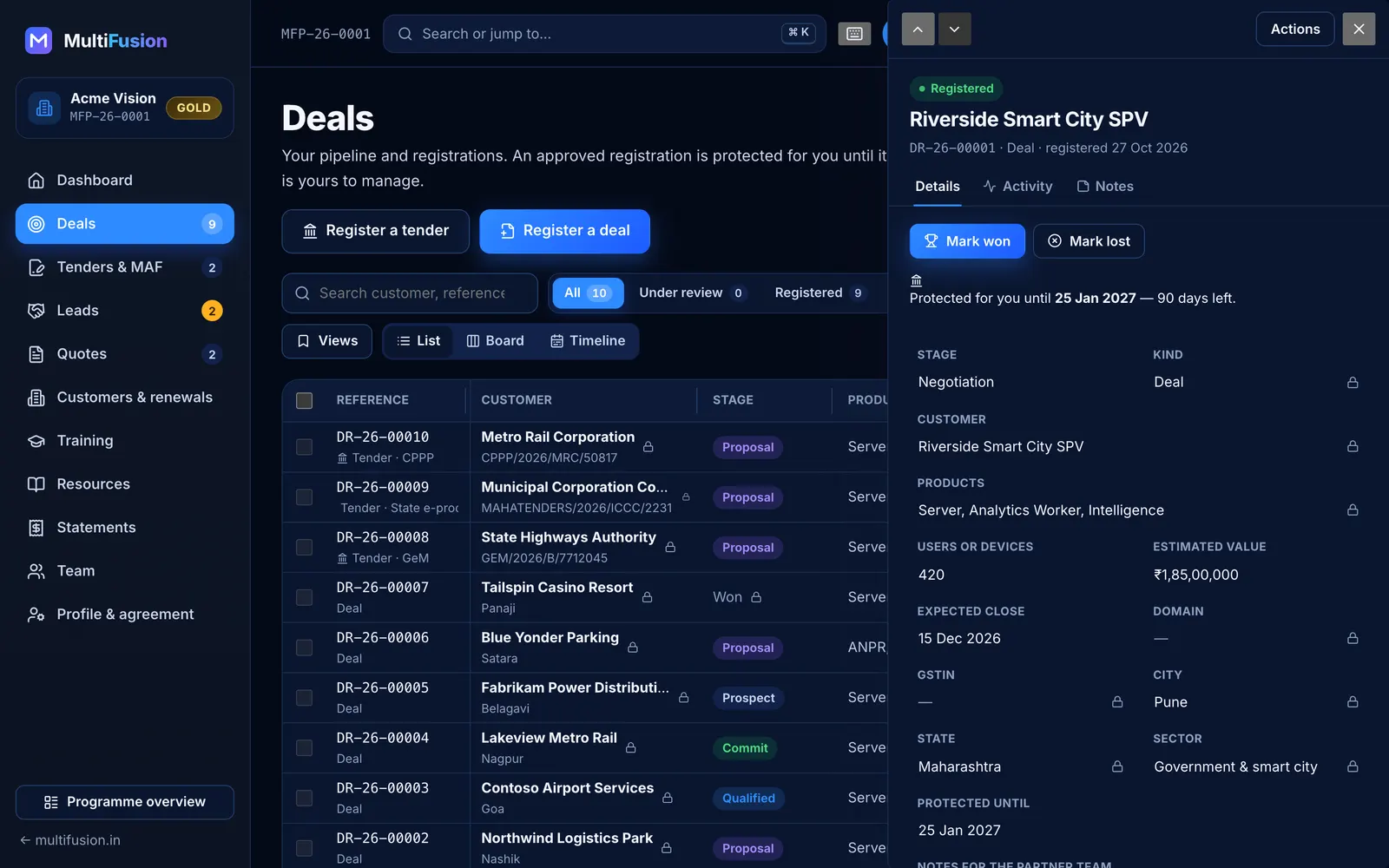Click the Mark won button
This screenshot has height=868, width=1389.
[967, 241]
